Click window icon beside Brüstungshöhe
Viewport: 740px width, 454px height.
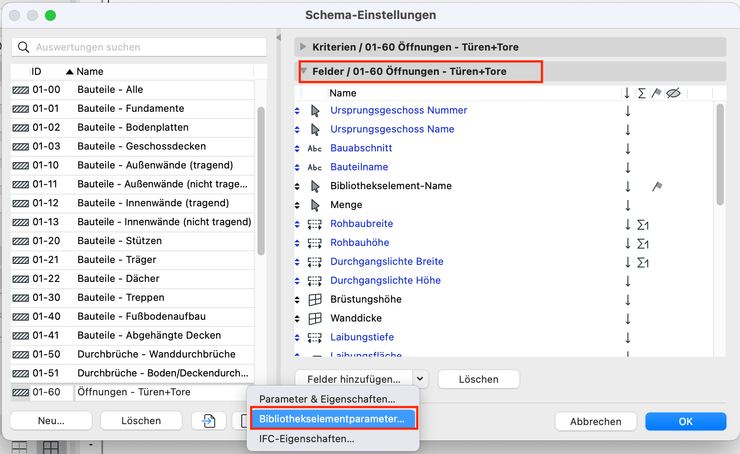tap(315, 299)
